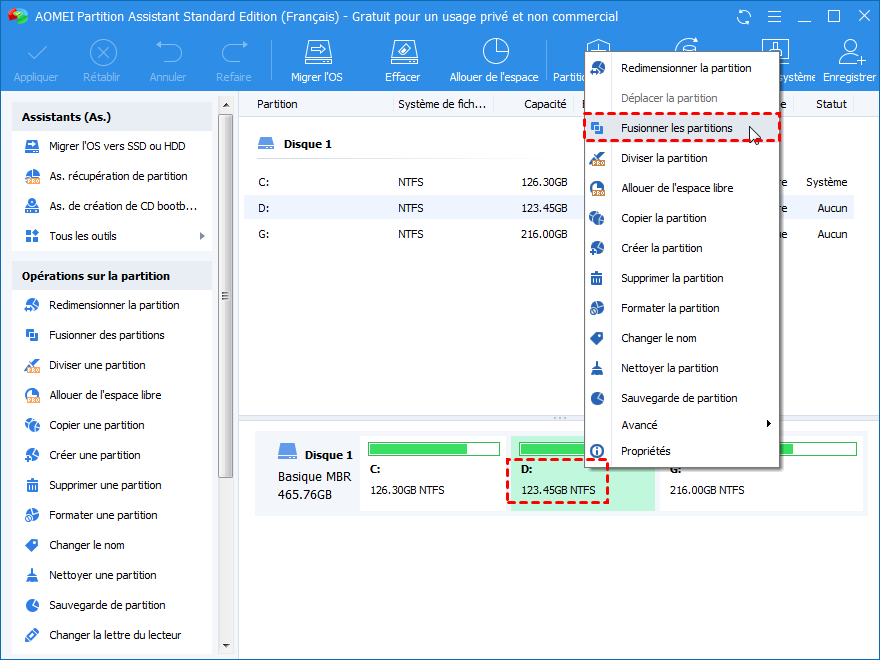Choose Allouer de l'espace libre in context menu

(681, 189)
